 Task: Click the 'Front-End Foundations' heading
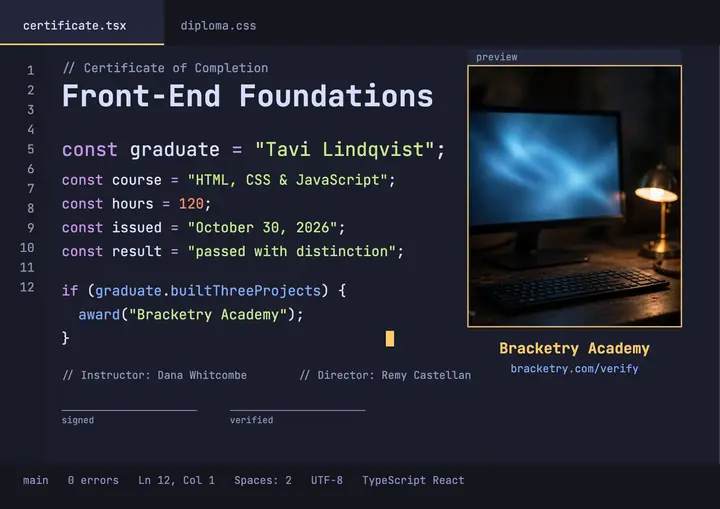click(248, 96)
